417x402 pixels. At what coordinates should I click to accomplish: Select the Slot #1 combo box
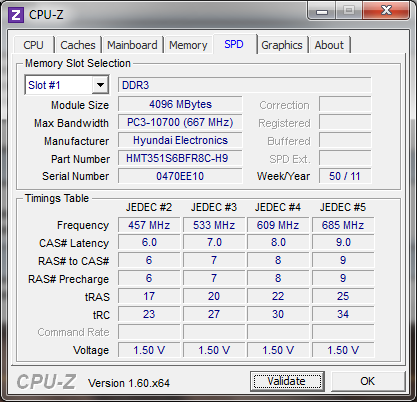click(67, 85)
